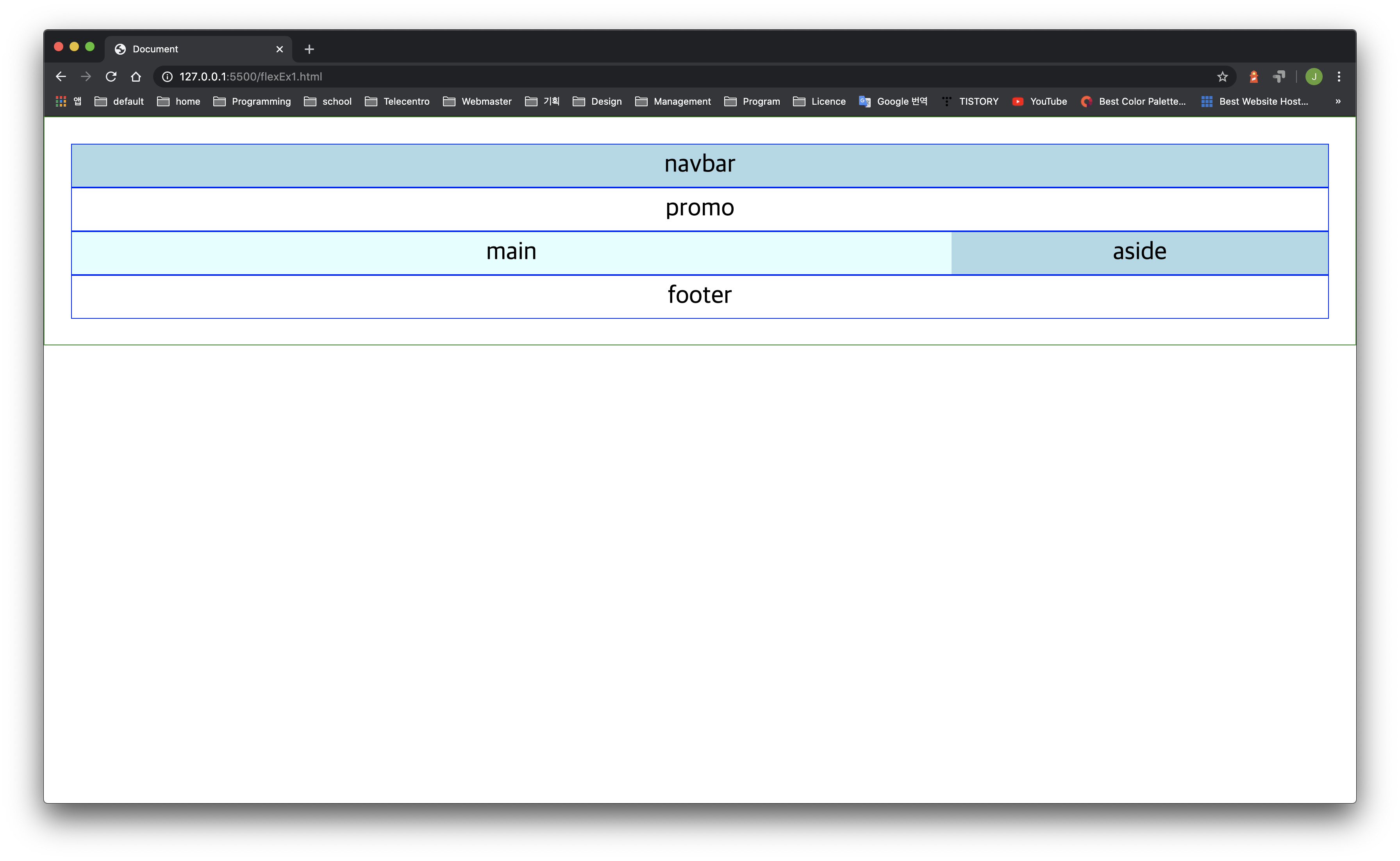The width and height of the screenshot is (1400, 861).
Task: Reload the current page
Action: (x=111, y=76)
